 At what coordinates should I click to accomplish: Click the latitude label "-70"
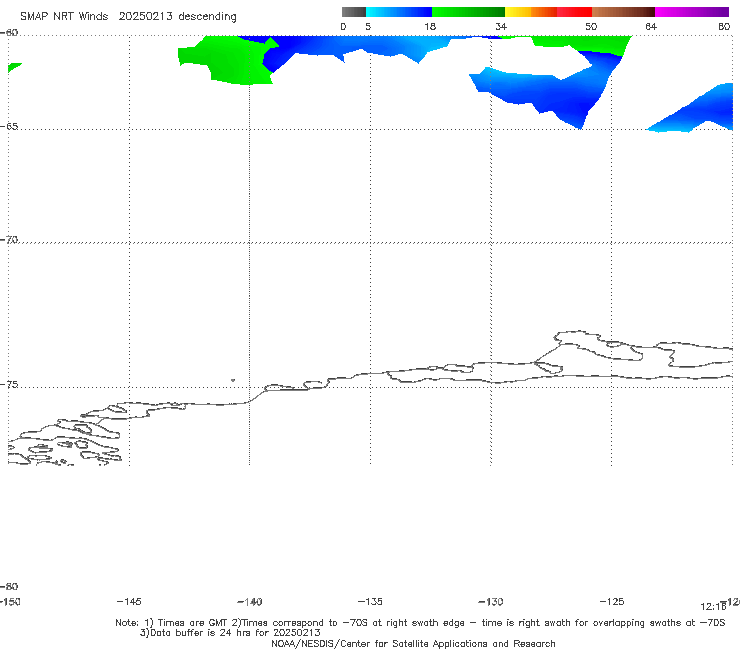9,239
